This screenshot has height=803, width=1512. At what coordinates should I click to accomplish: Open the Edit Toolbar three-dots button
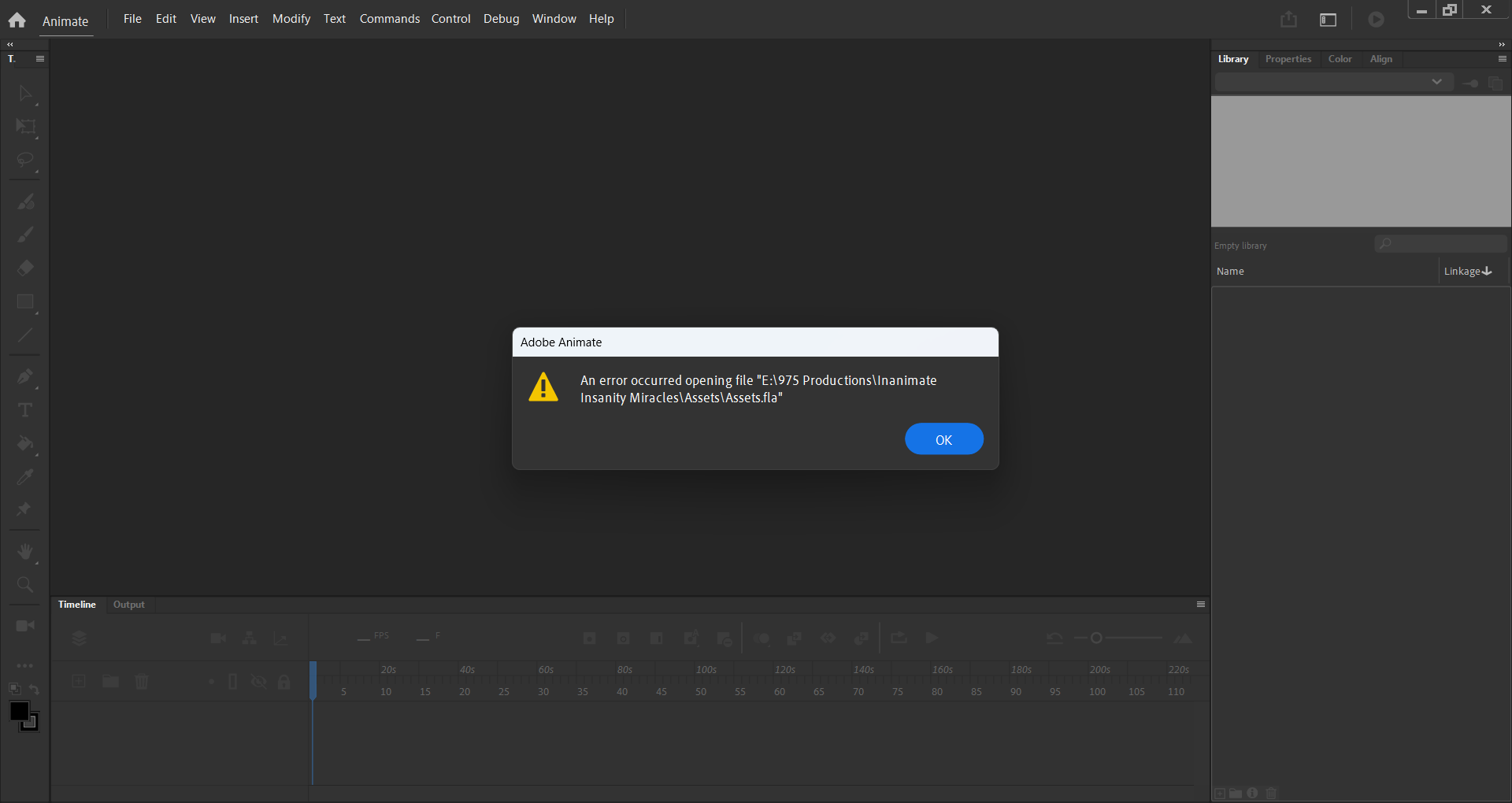(x=25, y=665)
